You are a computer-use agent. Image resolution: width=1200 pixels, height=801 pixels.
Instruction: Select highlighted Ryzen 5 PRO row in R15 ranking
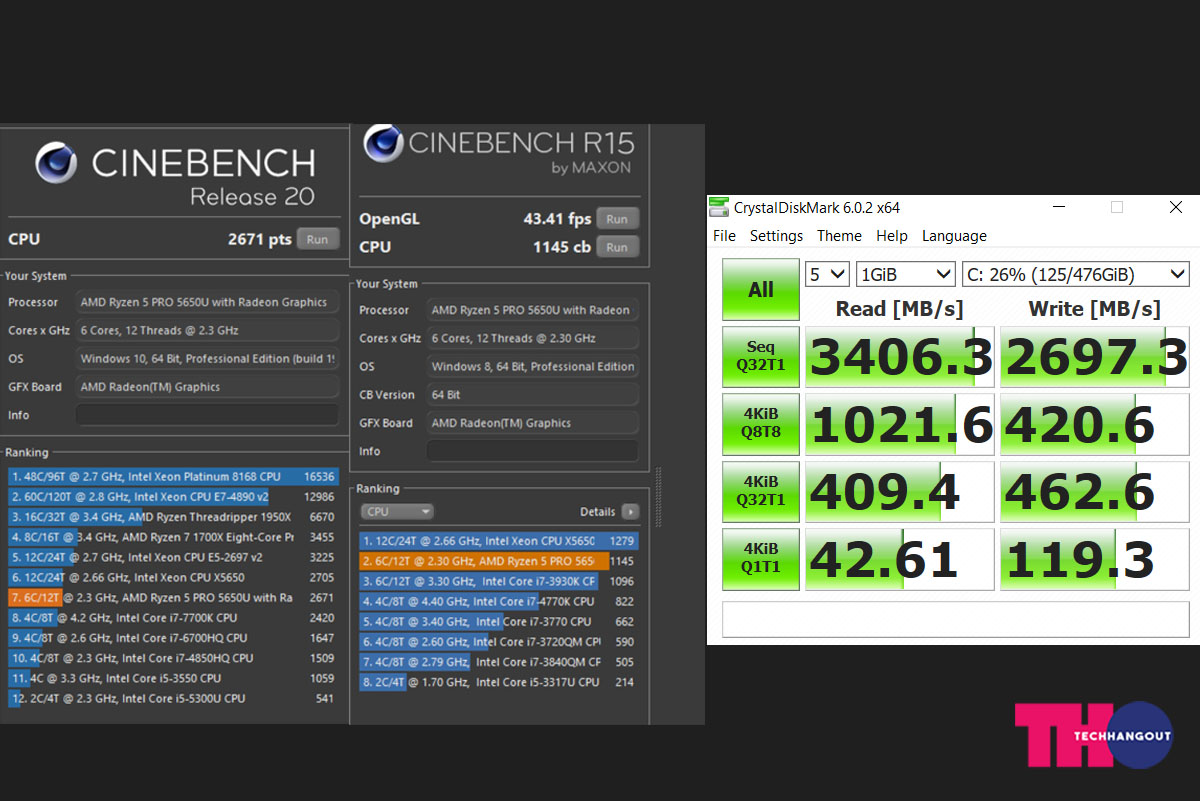tap(499, 561)
